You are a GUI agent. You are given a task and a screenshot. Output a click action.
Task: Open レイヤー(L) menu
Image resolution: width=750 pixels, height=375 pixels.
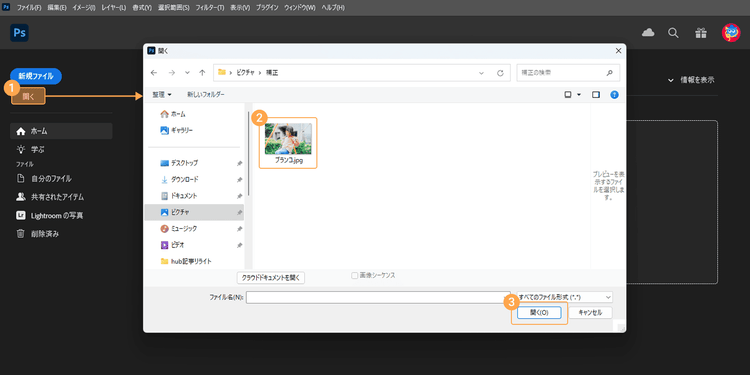114,8
